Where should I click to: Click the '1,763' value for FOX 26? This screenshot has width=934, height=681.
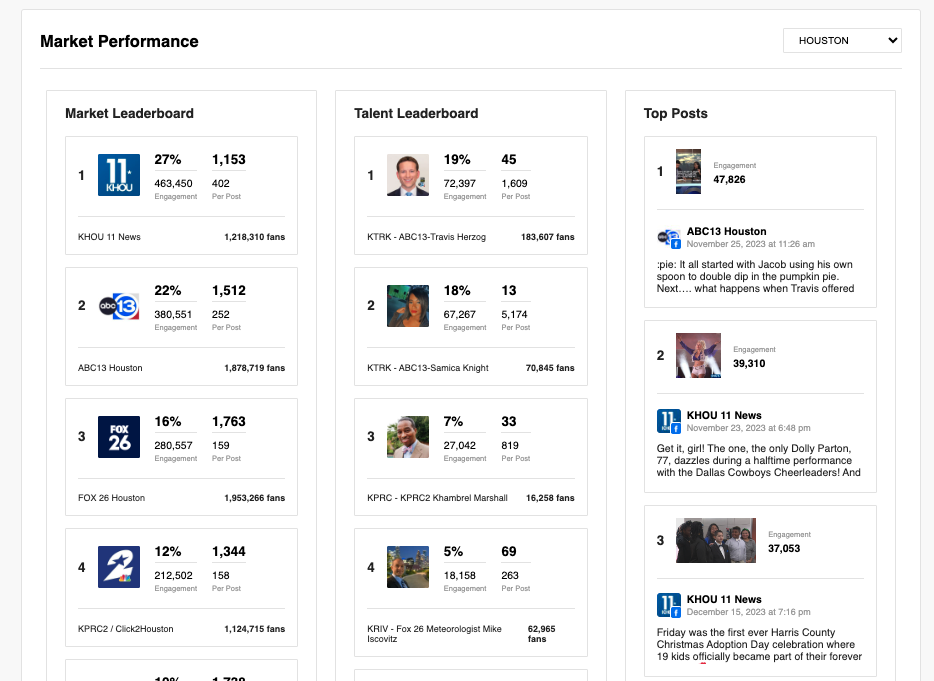coord(229,422)
